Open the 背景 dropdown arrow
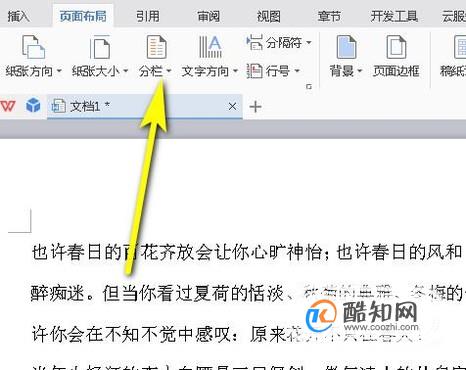This screenshot has width=466, height=370. pyautogui.click(x=360, y=71)
